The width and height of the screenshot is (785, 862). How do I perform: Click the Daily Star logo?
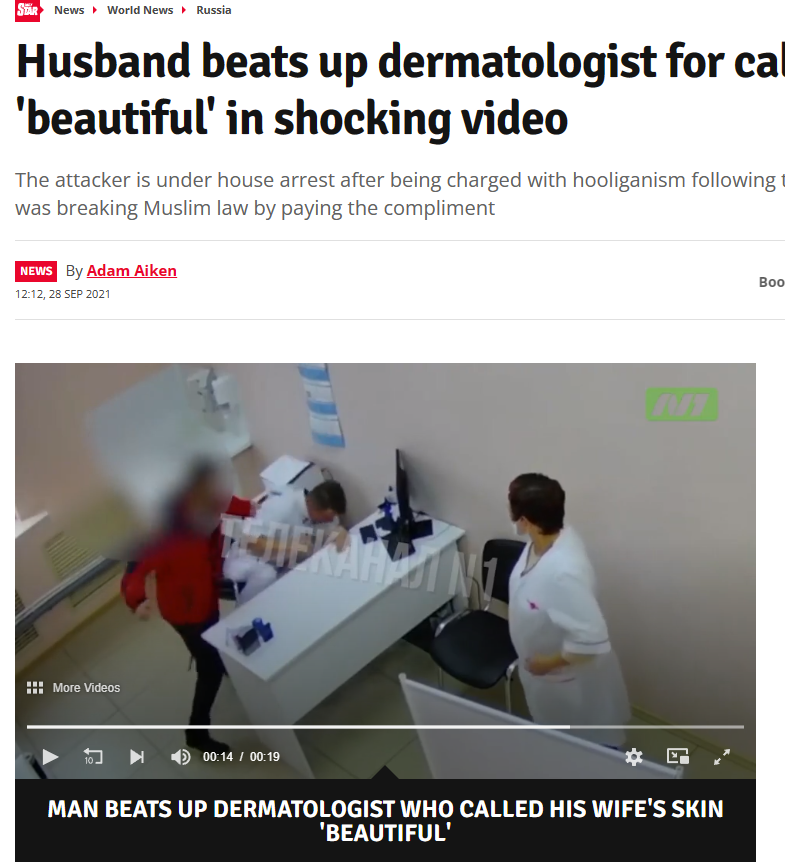tap(29, 10)
